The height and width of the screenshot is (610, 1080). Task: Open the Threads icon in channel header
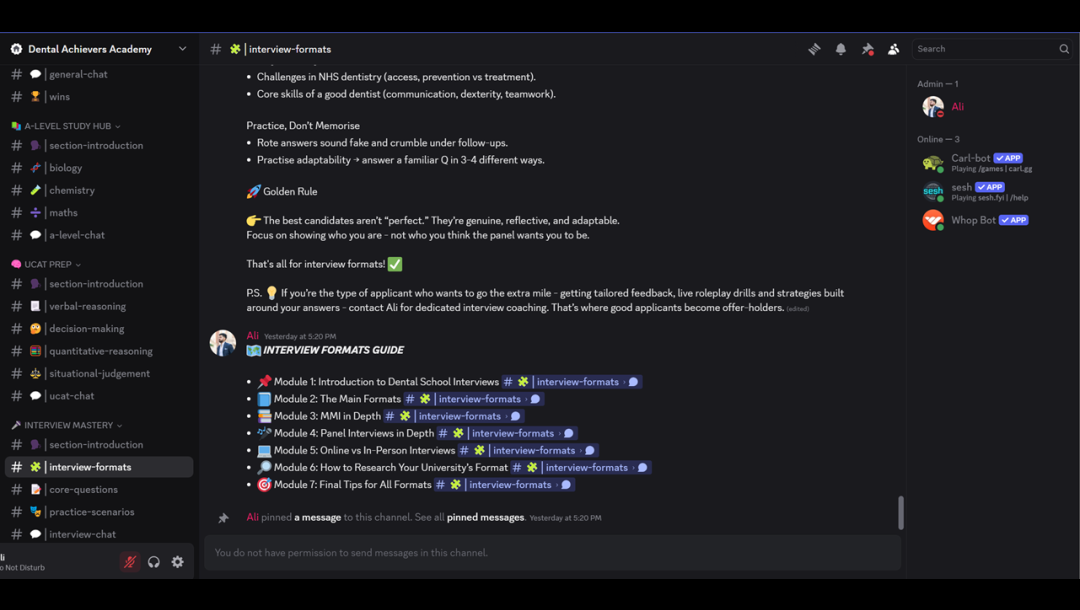pos(814,49)
